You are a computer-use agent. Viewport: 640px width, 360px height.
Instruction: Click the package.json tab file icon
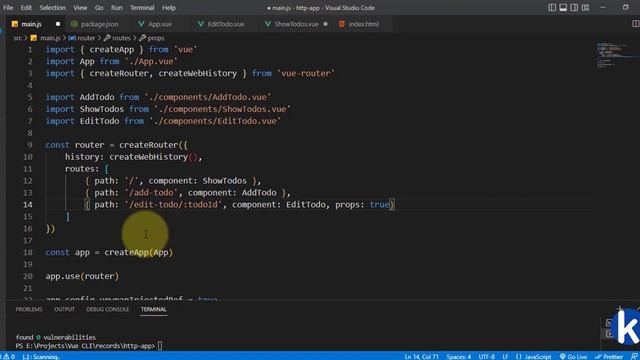coord(74,24)
